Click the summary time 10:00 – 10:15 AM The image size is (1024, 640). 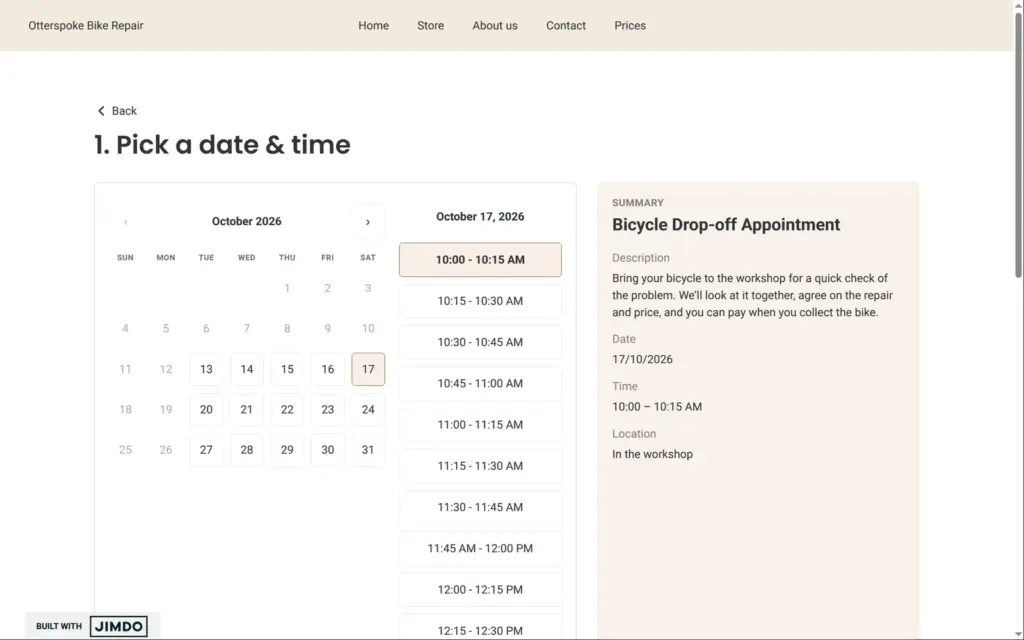pyautogui.click(x=657, y=407)
